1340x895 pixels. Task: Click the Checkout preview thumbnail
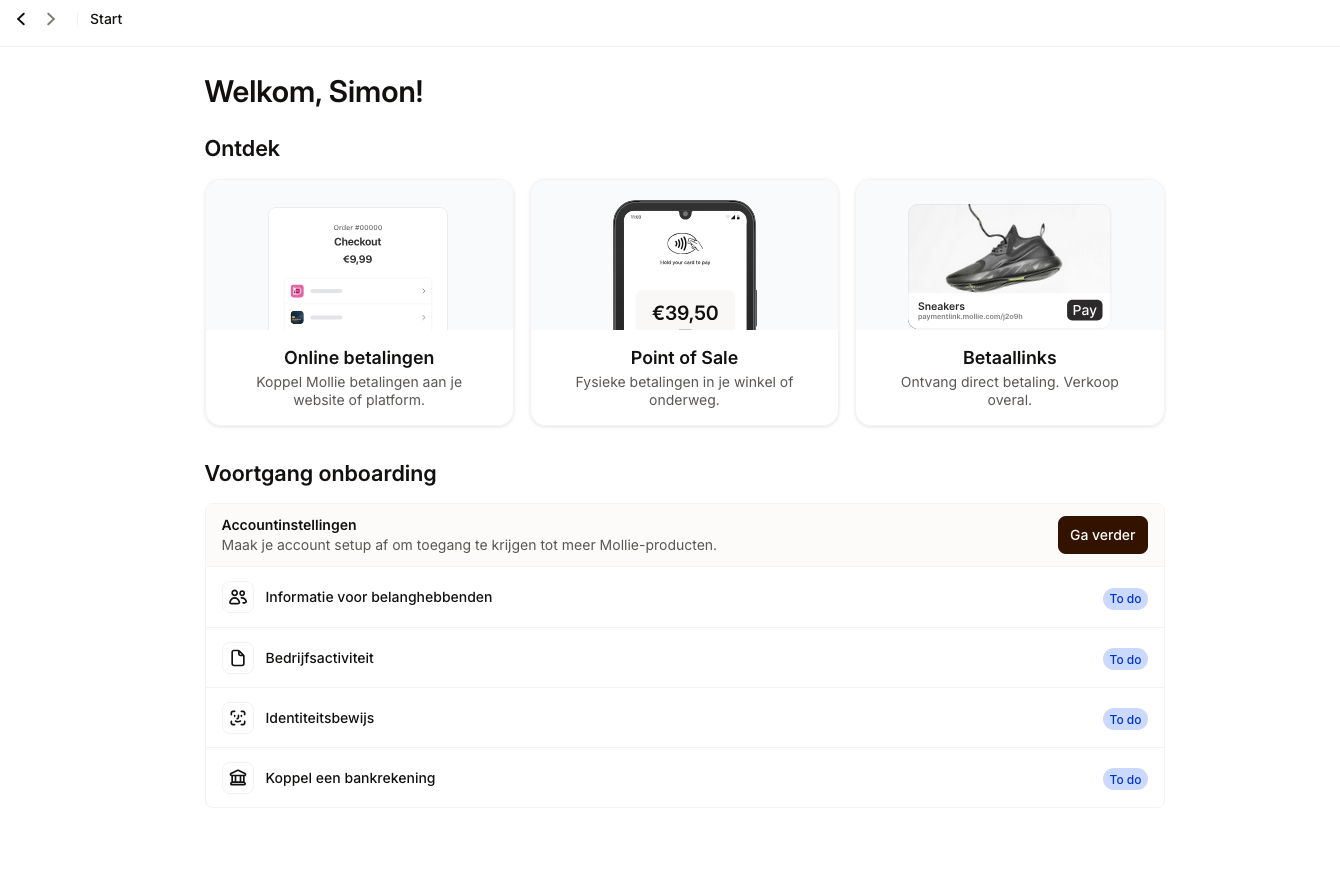(358, 267)
